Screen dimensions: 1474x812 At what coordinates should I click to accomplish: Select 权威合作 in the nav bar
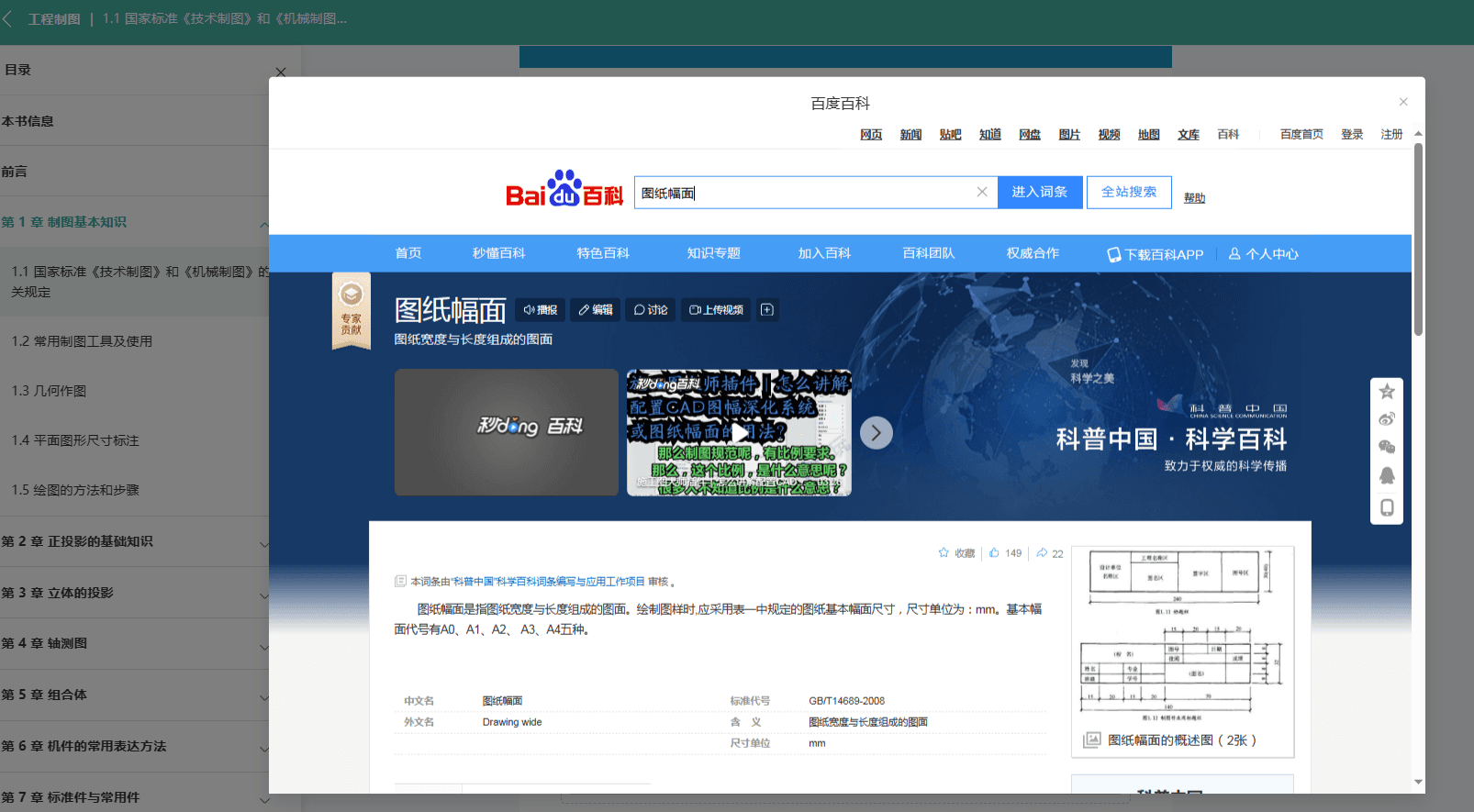tap(1033, 253)
